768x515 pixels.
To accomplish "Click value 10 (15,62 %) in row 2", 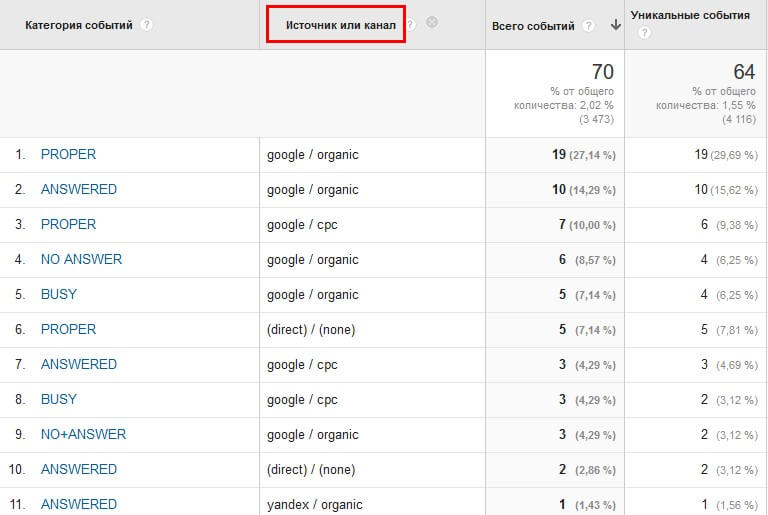I will [x=726, y=190].
